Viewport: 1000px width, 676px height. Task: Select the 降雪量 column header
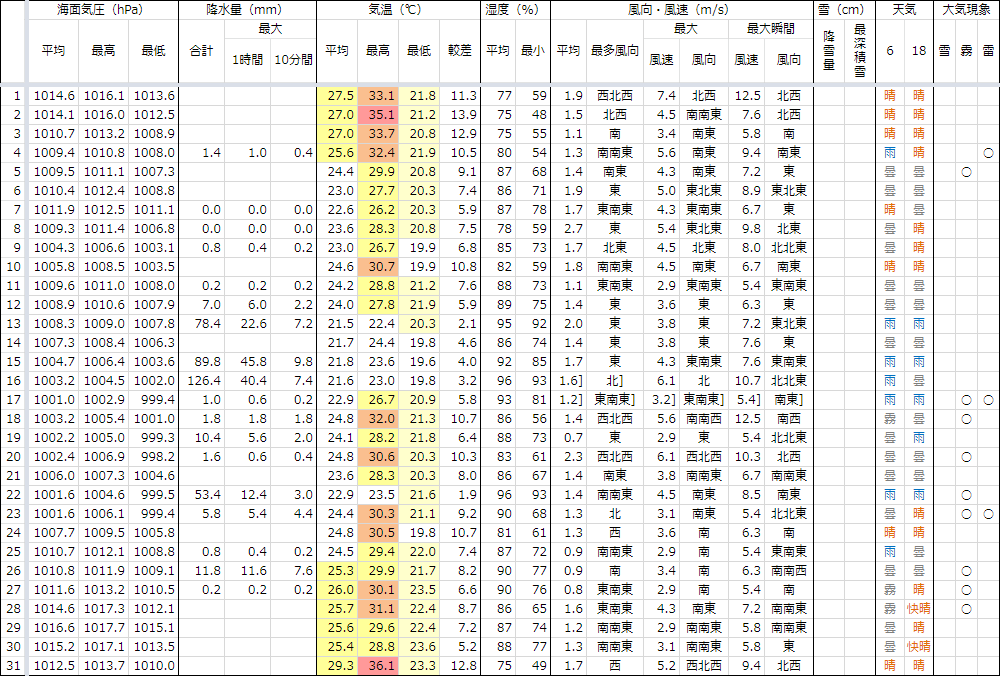pos(829,45)
